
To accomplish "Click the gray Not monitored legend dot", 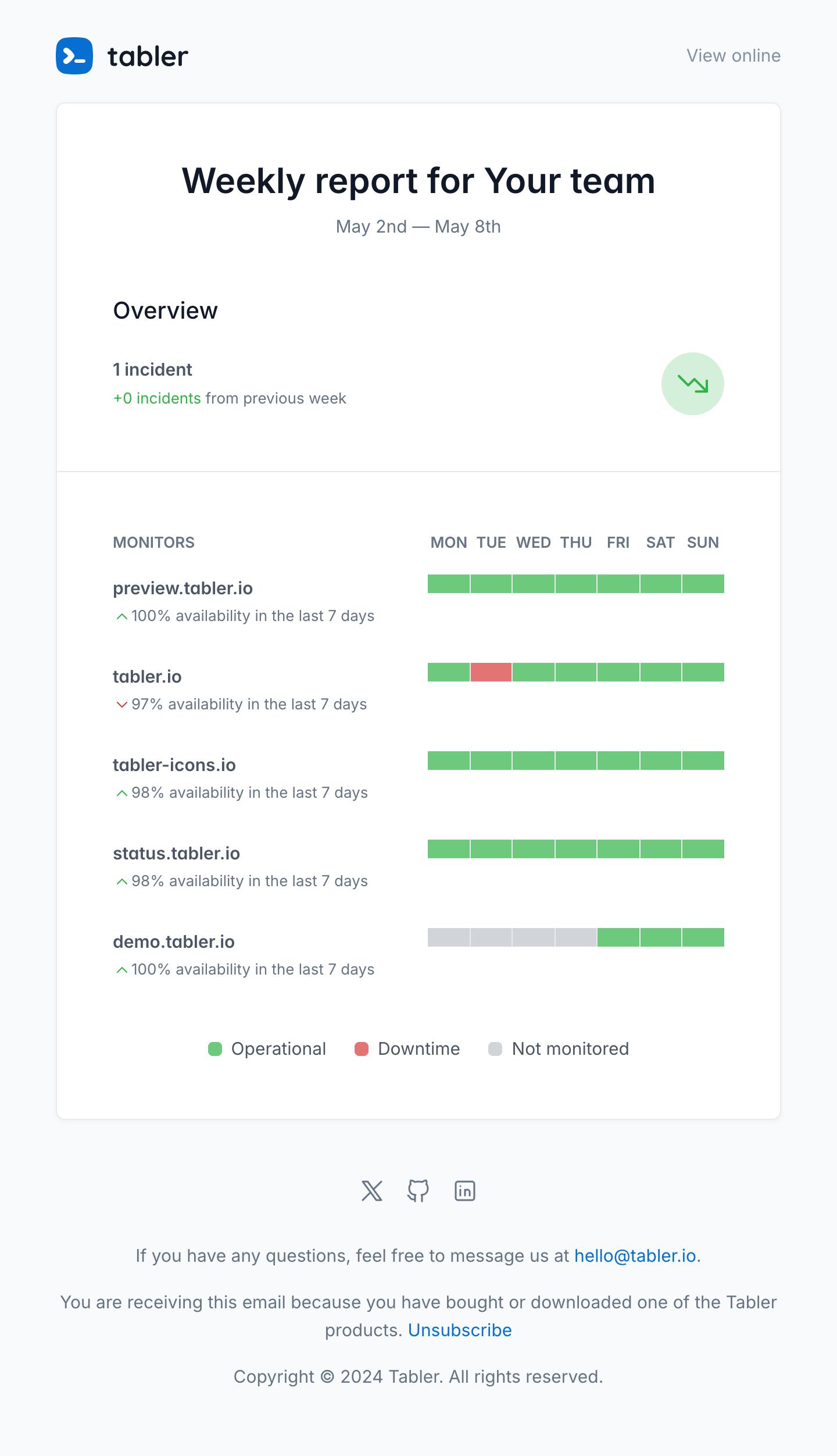I will [x=495, y=1049].
